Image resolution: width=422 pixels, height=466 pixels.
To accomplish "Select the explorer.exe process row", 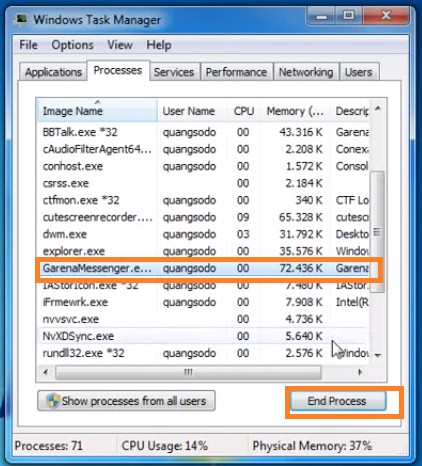I will 204,251.
